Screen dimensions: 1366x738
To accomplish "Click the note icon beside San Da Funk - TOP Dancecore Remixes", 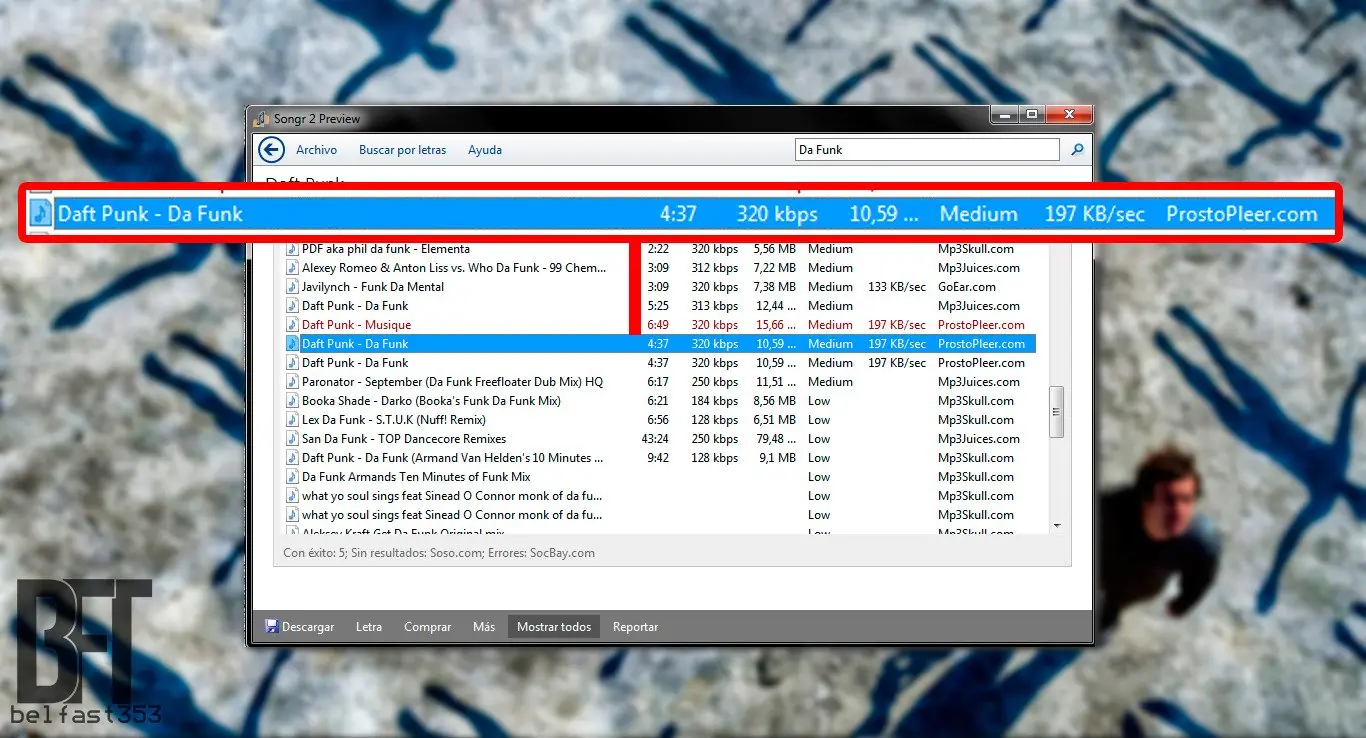I will pos(292,439).
